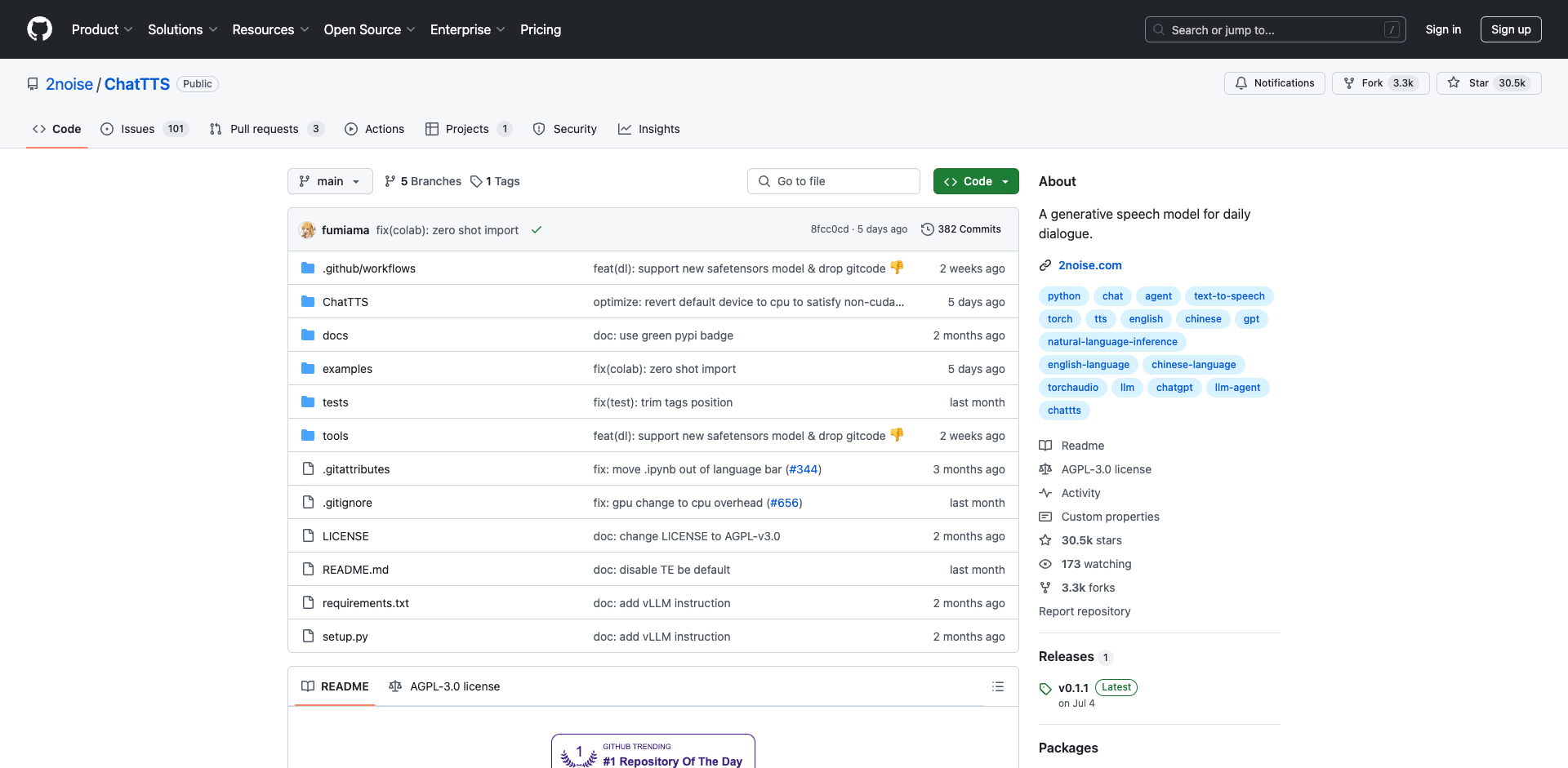Click the fumiama avatar icon

308,230
